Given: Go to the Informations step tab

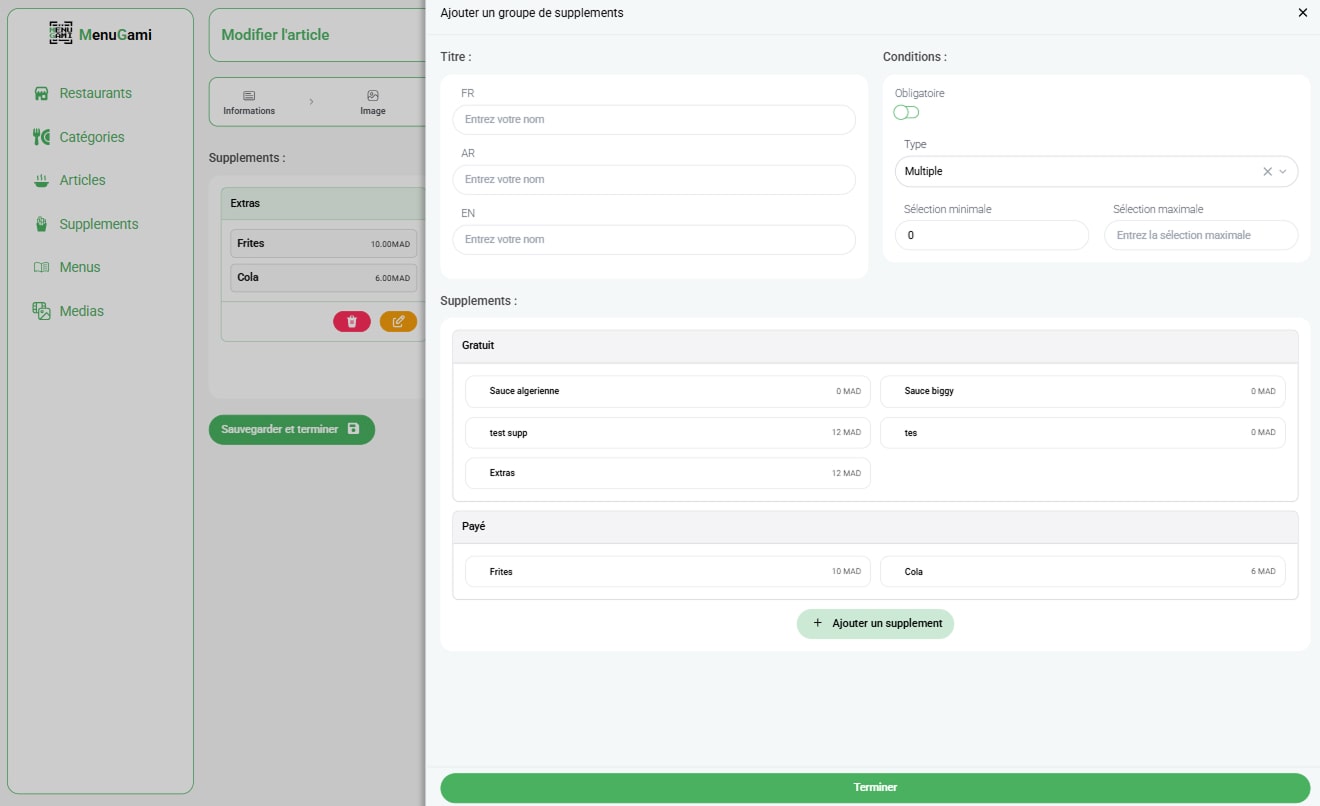Looking at the screenshot, I should pos(249,102).
